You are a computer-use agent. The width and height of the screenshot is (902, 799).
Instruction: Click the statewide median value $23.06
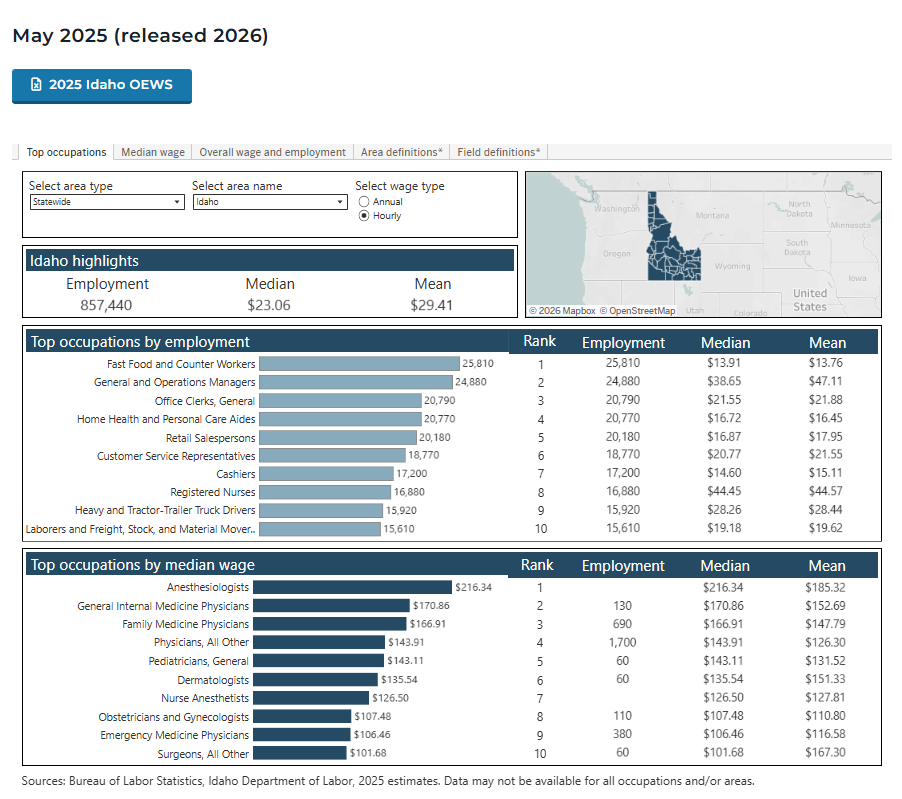pos(269,305)
